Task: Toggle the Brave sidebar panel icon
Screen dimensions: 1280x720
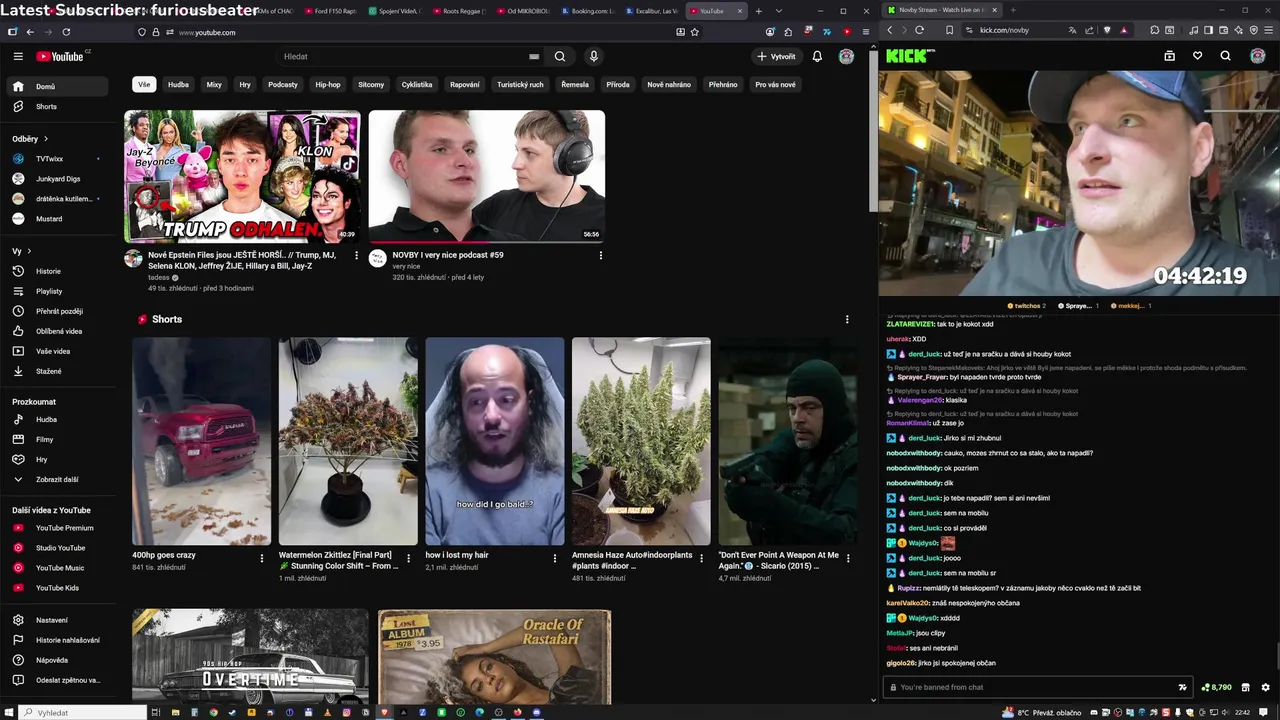Action: [x=1208, y=30]
